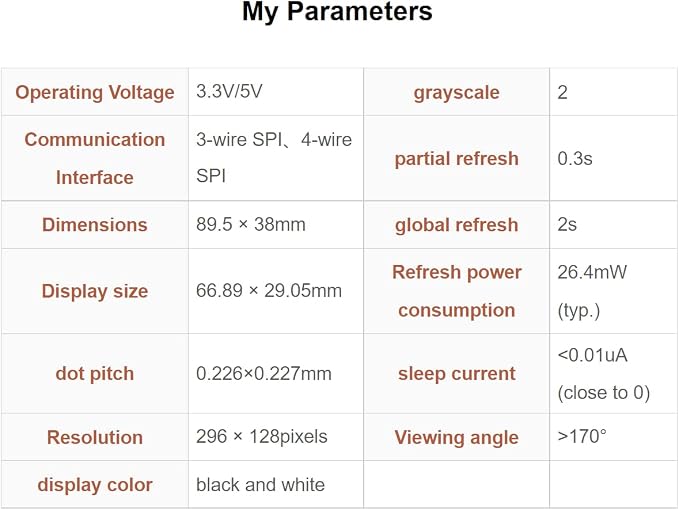Select the Communication Interface label

(95, 158)
